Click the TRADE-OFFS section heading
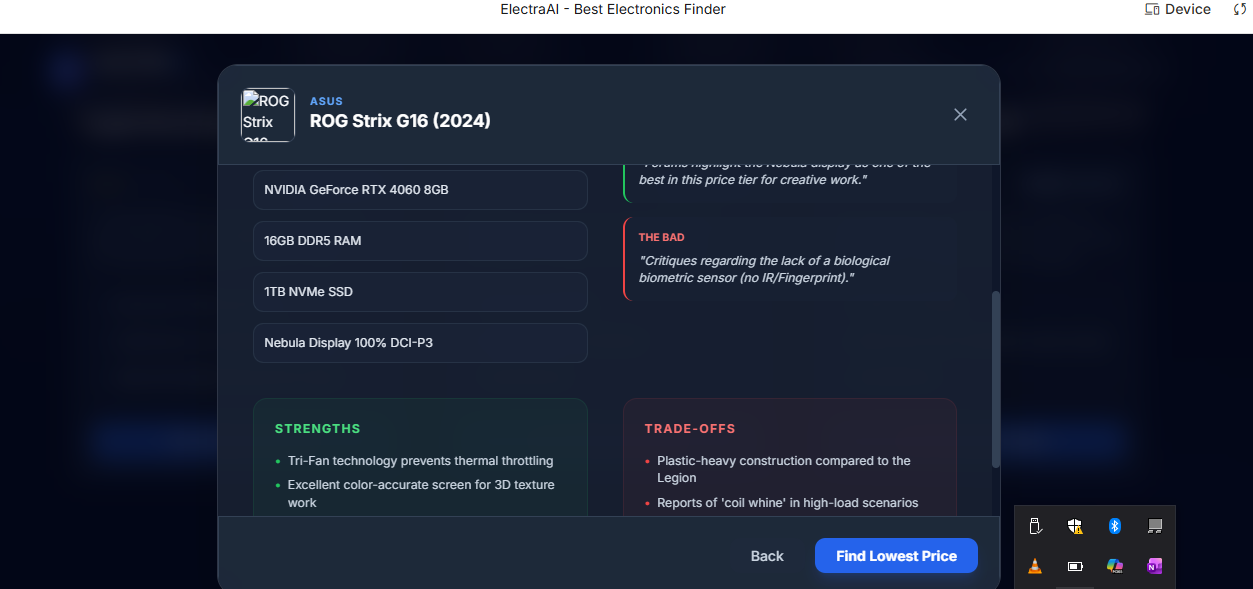This screenshot has width=1253, height=589. 690,429
